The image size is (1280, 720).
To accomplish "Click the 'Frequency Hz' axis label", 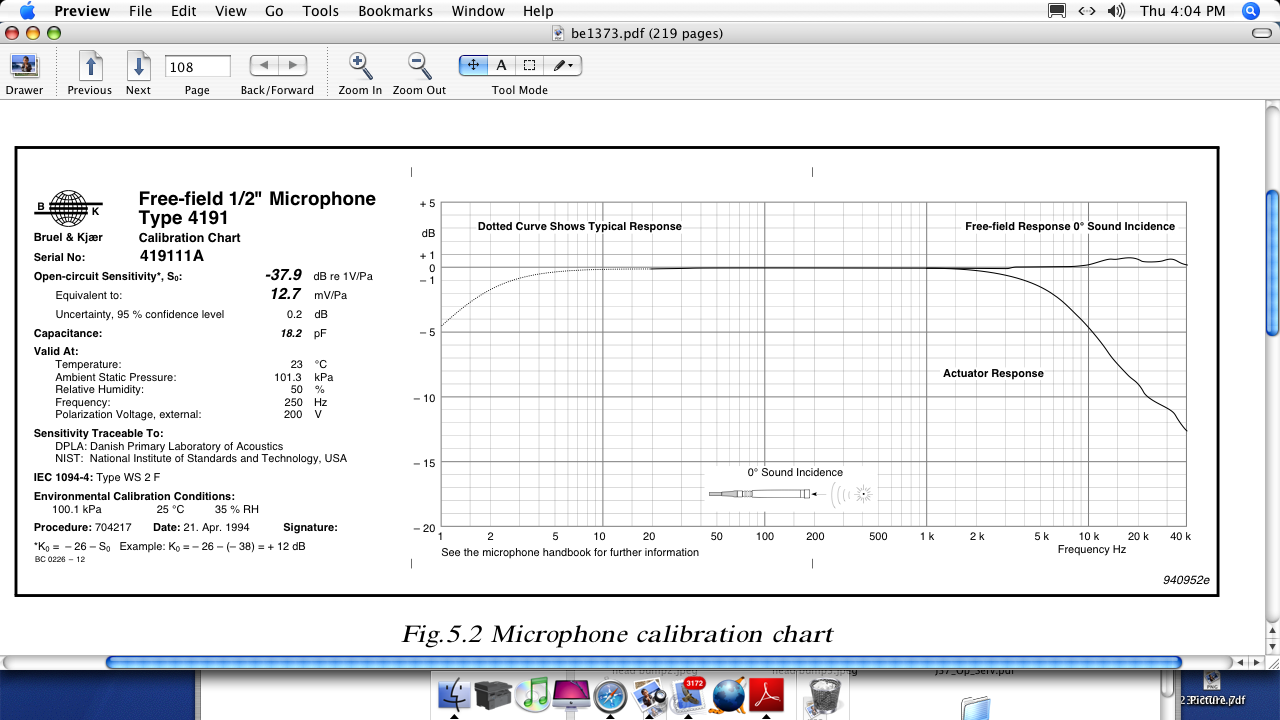I will click(x=1092, y=549).
